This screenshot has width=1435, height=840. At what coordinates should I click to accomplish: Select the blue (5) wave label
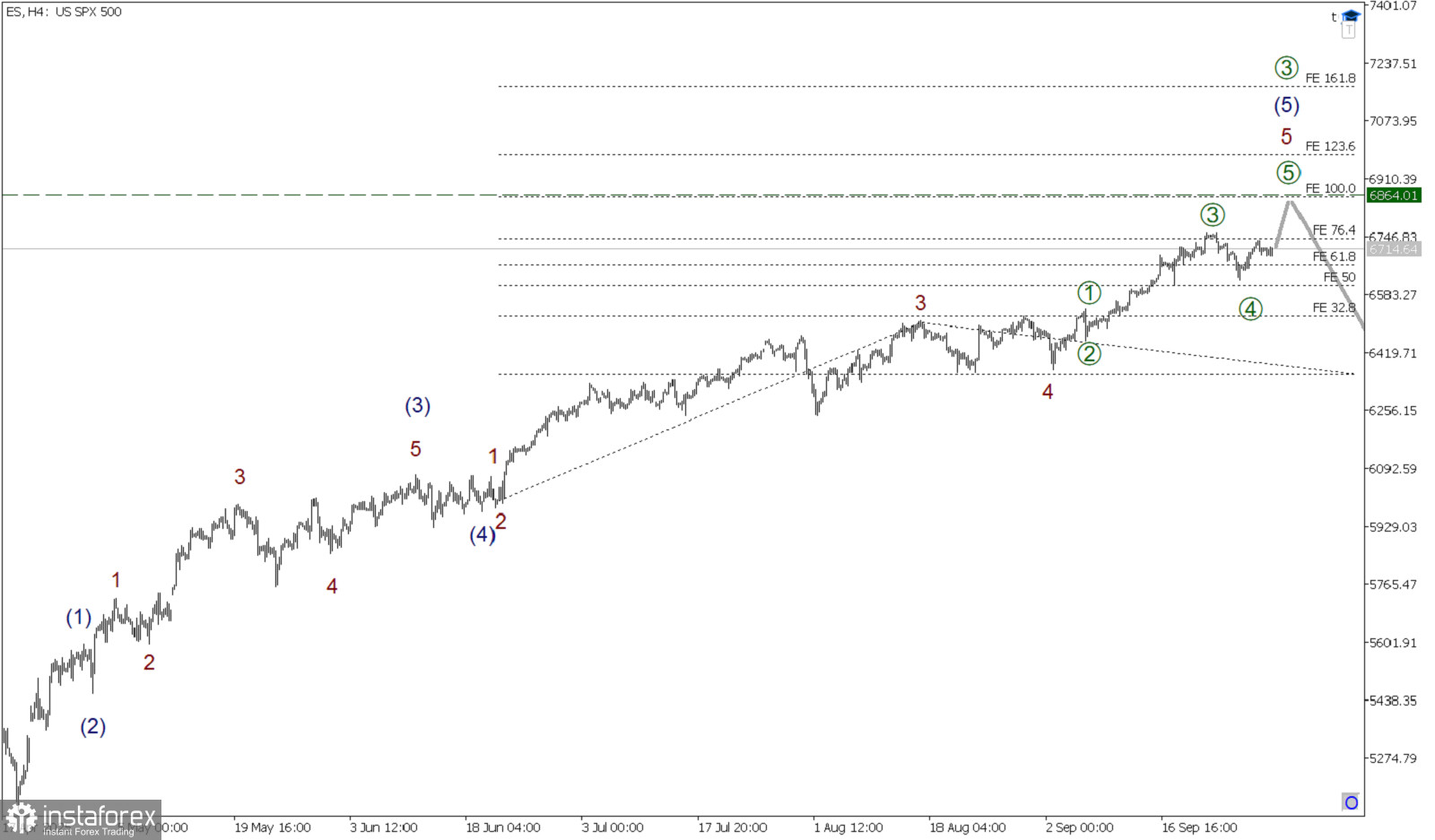[1287, 106]
